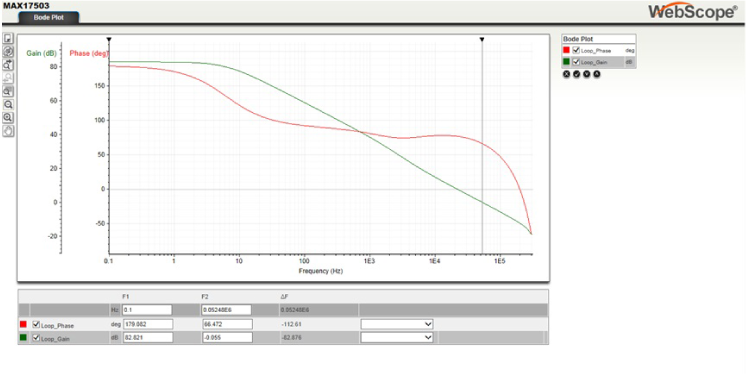The height and width of the screenshot is (374, 749).
Task: Click the red Loop_Phase swatch in the legend
Action: 567,50
